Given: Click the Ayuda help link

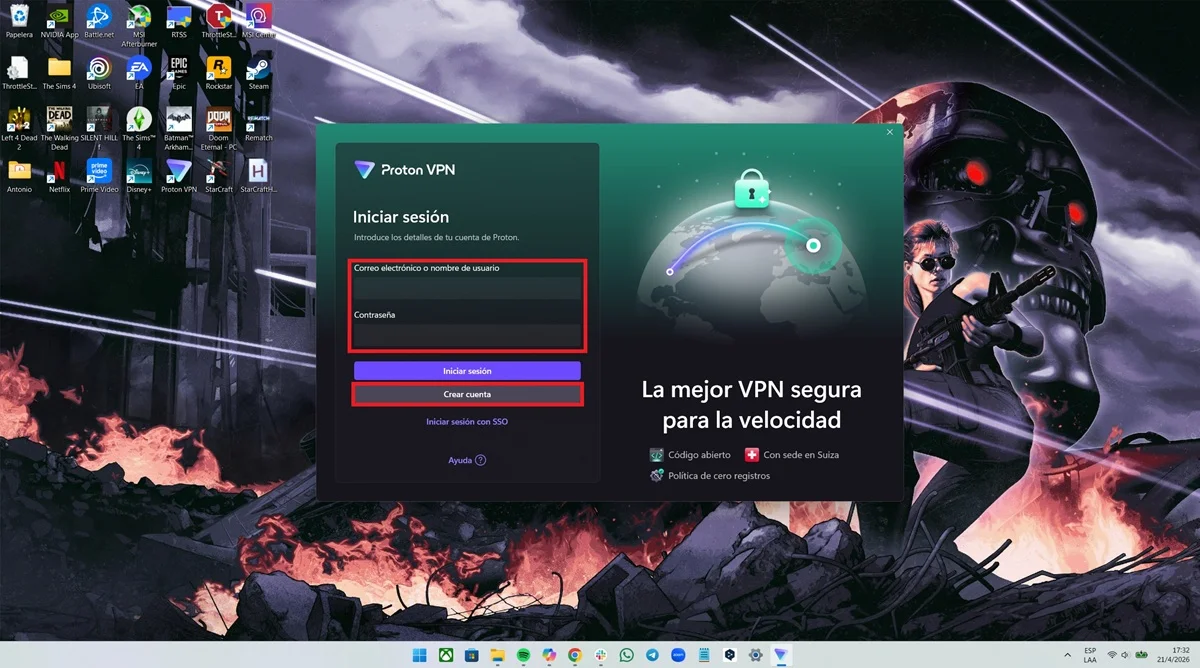Looking at the screenshot, I should 462,460.
